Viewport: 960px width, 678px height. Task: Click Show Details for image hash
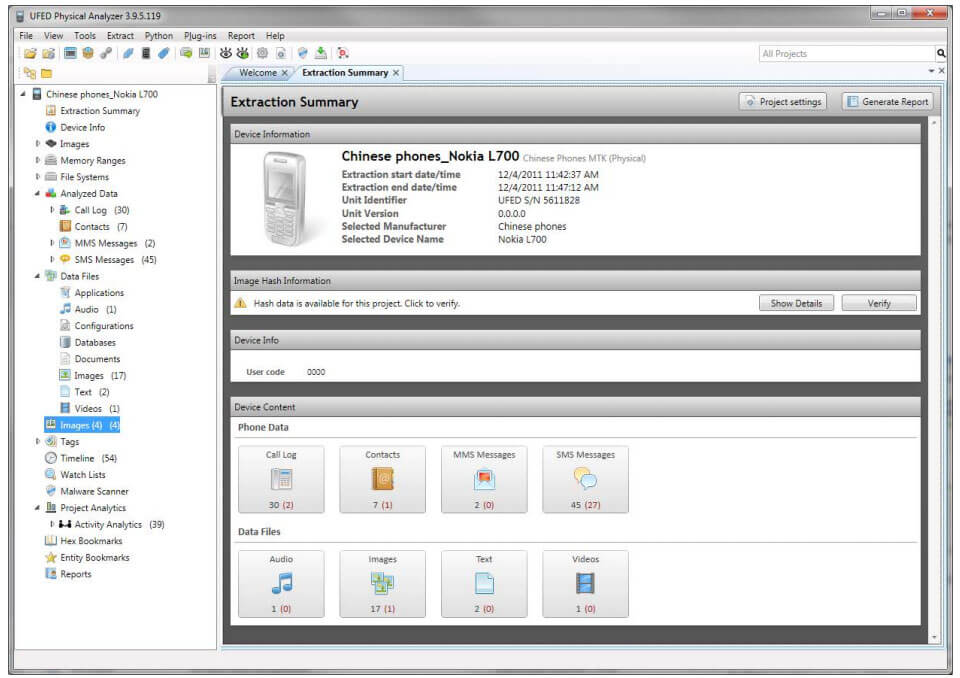click(x=796, y=303)
